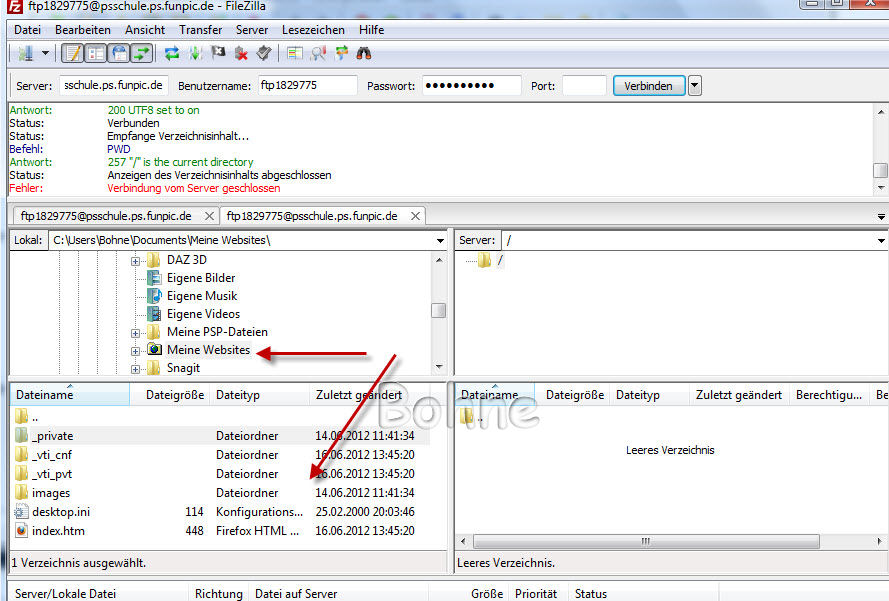Screen dimensions: 889x601
Task: Open the directory listing filters icon
Action: click(294, 53)
